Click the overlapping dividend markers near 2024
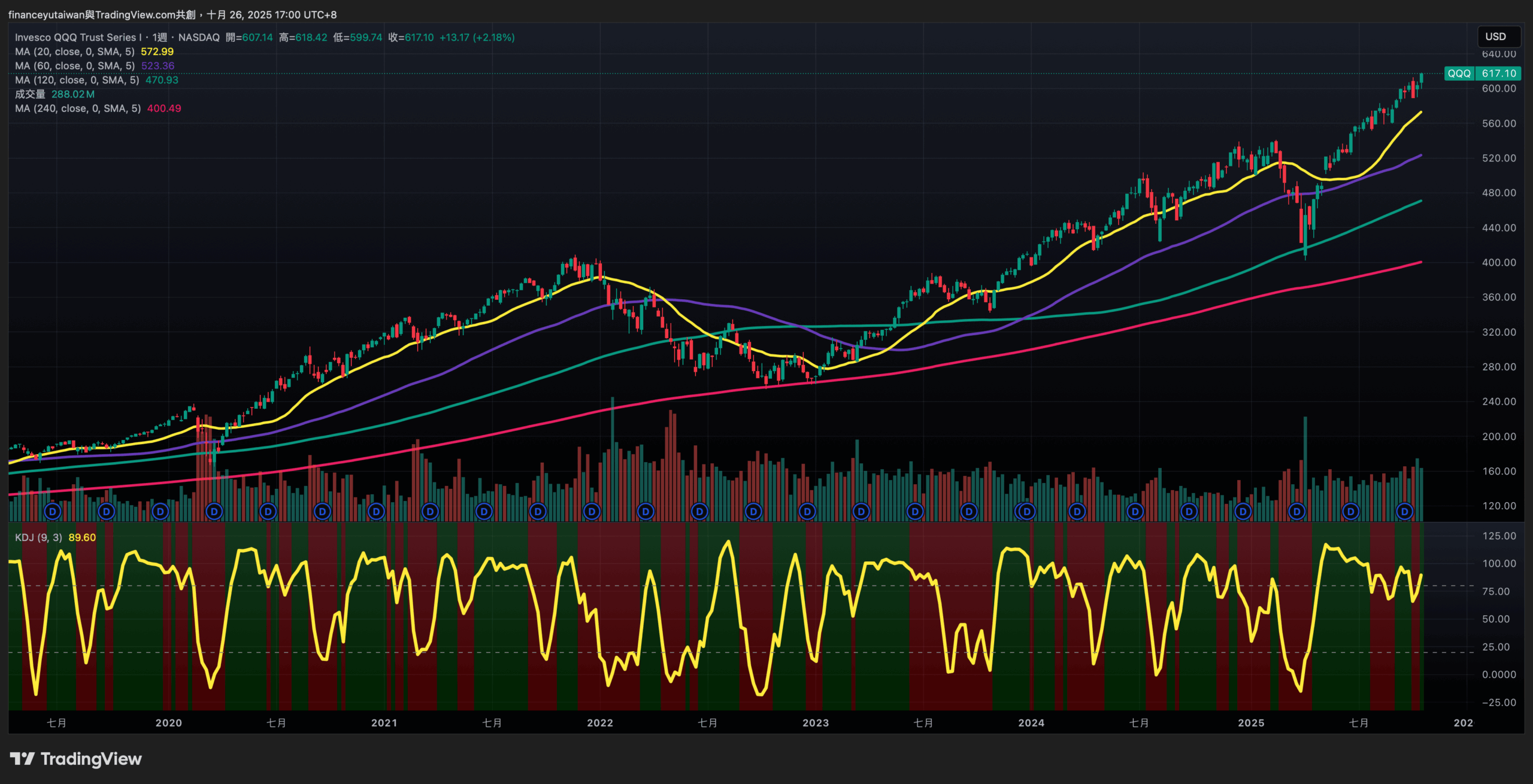 (1025, 512)
